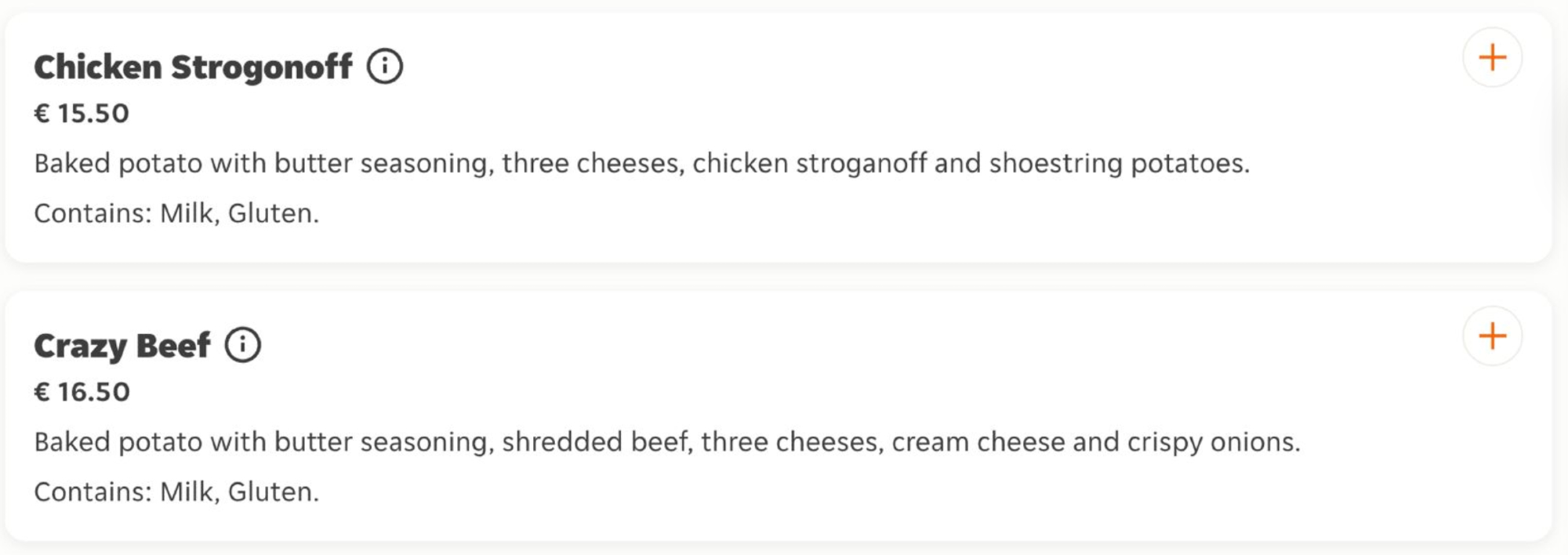Add Chicken Strogonoff with the plus button
Screen dimensions: 1568x555
(x=1492, y=58)
